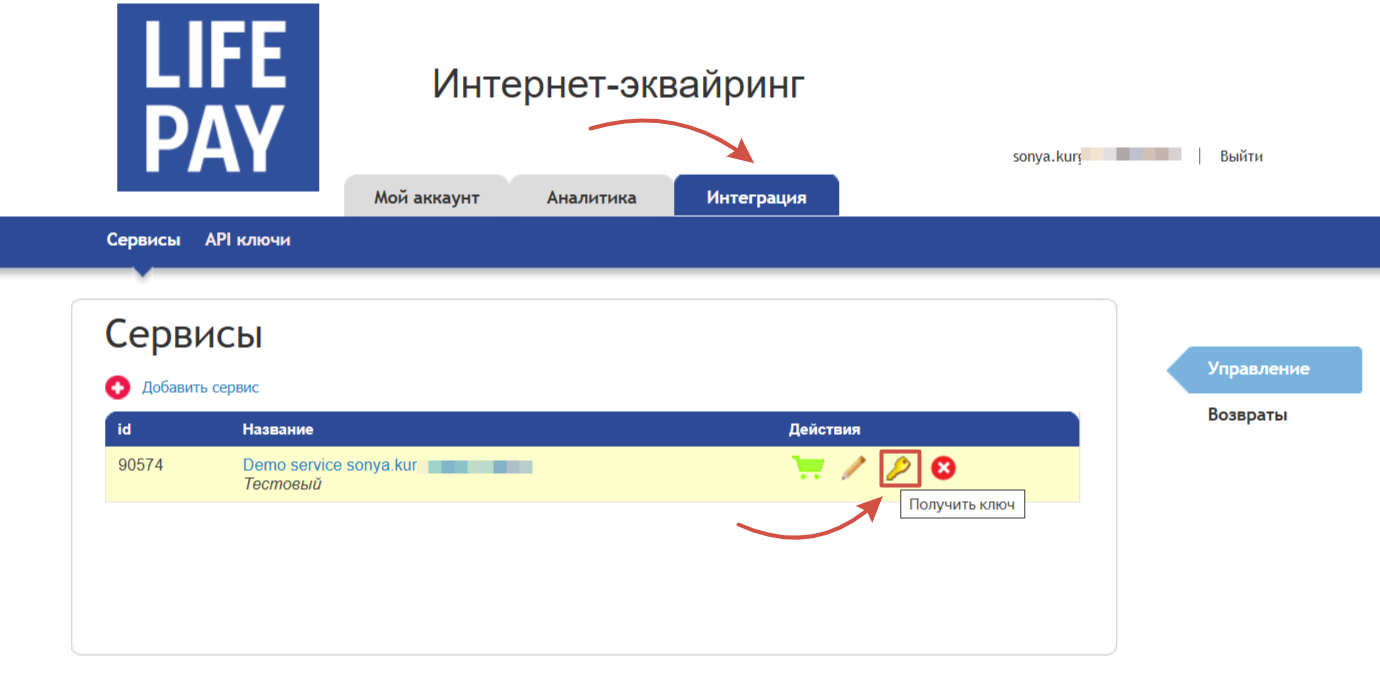
Task: Click the LIFE PAY logo
Action: coord(218,98)
